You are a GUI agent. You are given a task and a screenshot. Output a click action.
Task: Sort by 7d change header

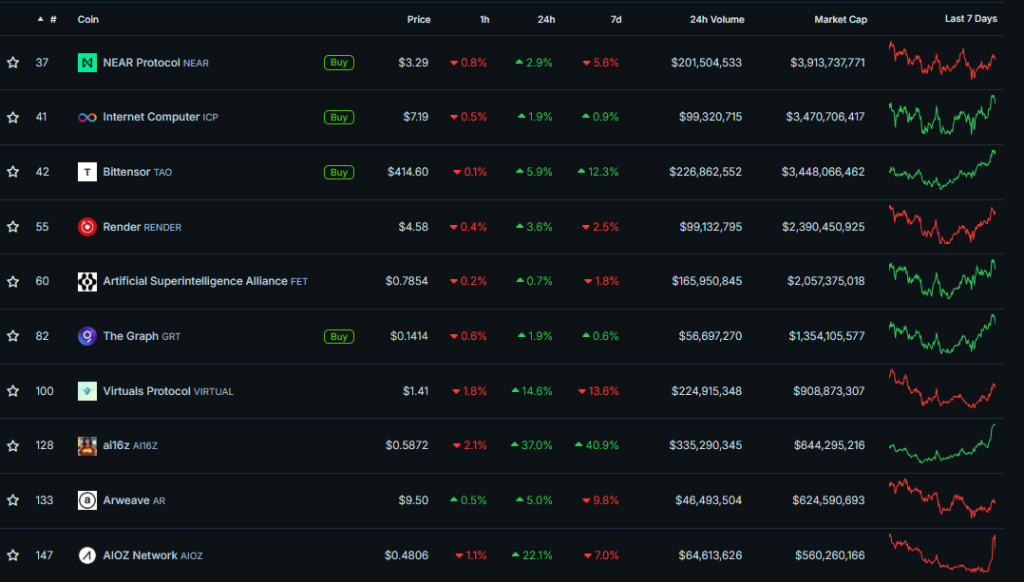click(x=616, y=20)
